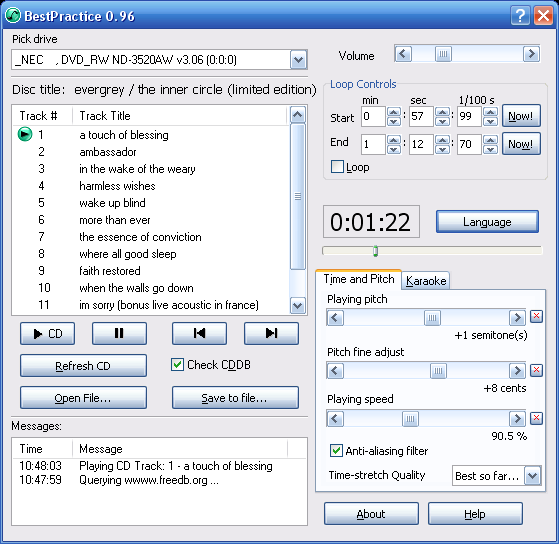Set loop End with Now! button
Viewport: 559px width, 544px height.
(x=521, y=144)
